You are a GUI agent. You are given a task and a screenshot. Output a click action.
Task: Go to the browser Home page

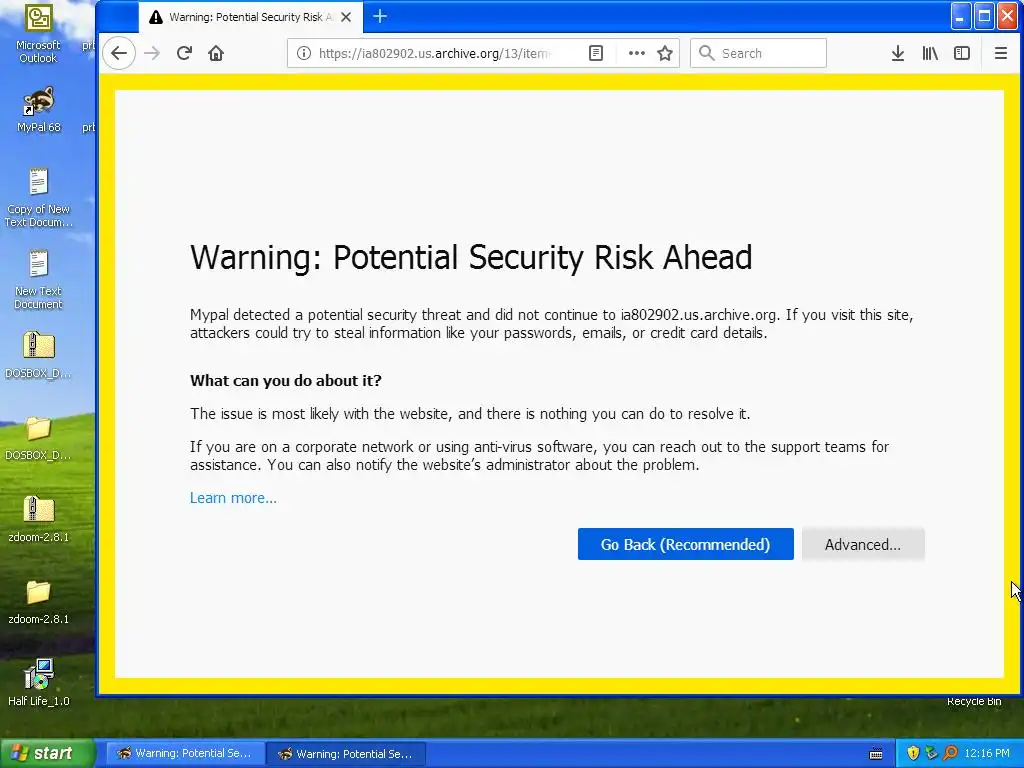(216, 53)
